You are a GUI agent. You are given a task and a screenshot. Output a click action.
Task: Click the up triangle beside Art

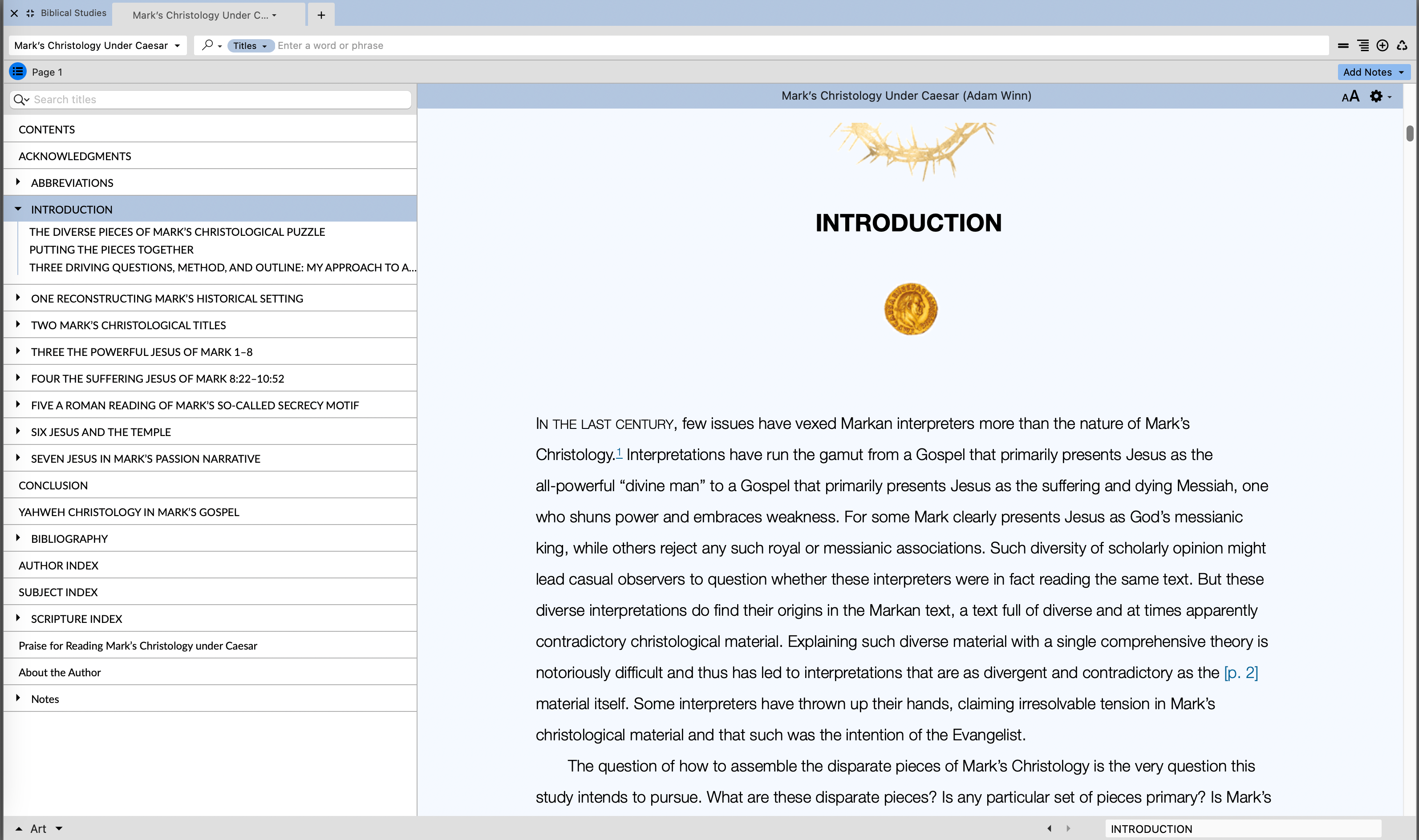[x=19, y=829]
